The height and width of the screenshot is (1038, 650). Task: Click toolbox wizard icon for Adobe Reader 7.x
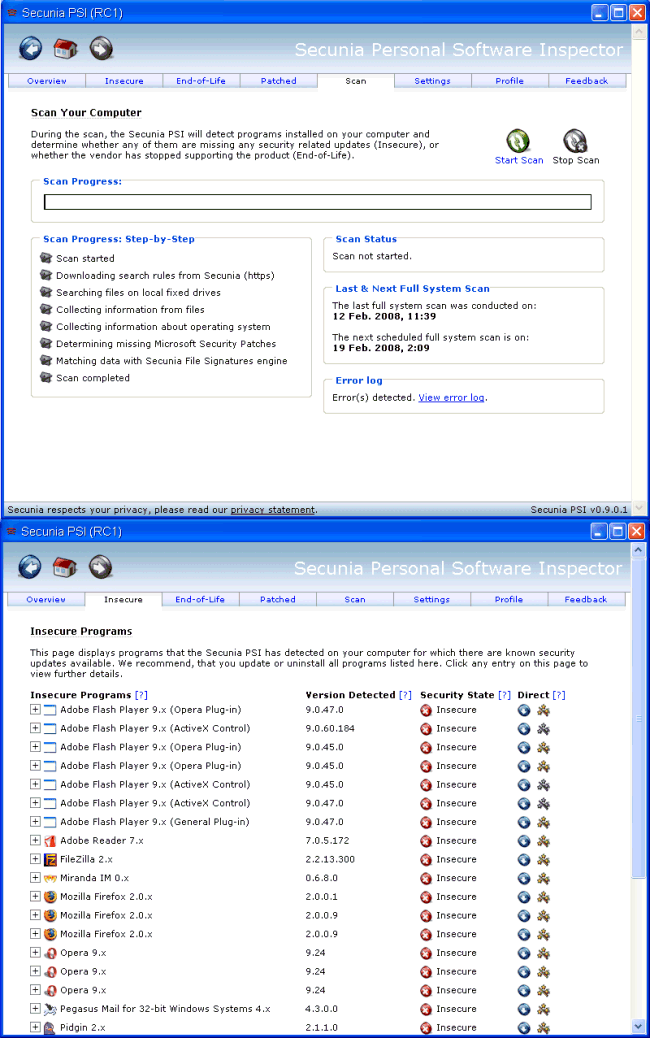tap(543, 841)
